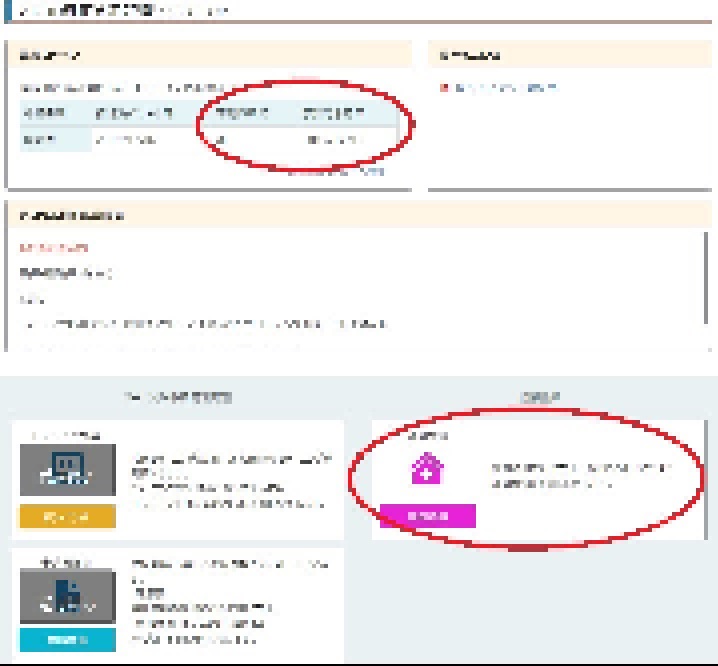Open the red link in the top-right panel
The image size is (718, 666).
[505, 87]
